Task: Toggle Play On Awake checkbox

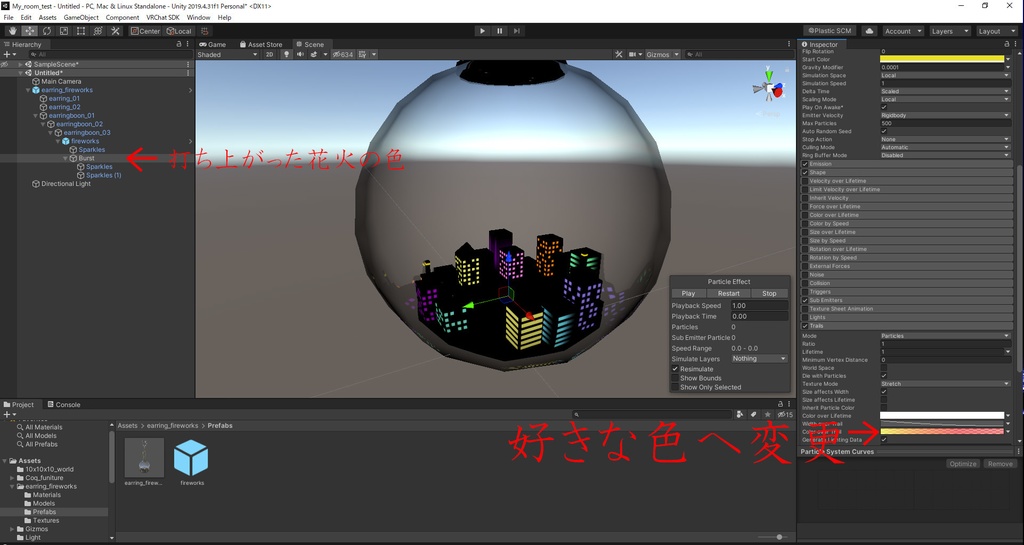Action: pyautogui.click(x=884, y=107)
